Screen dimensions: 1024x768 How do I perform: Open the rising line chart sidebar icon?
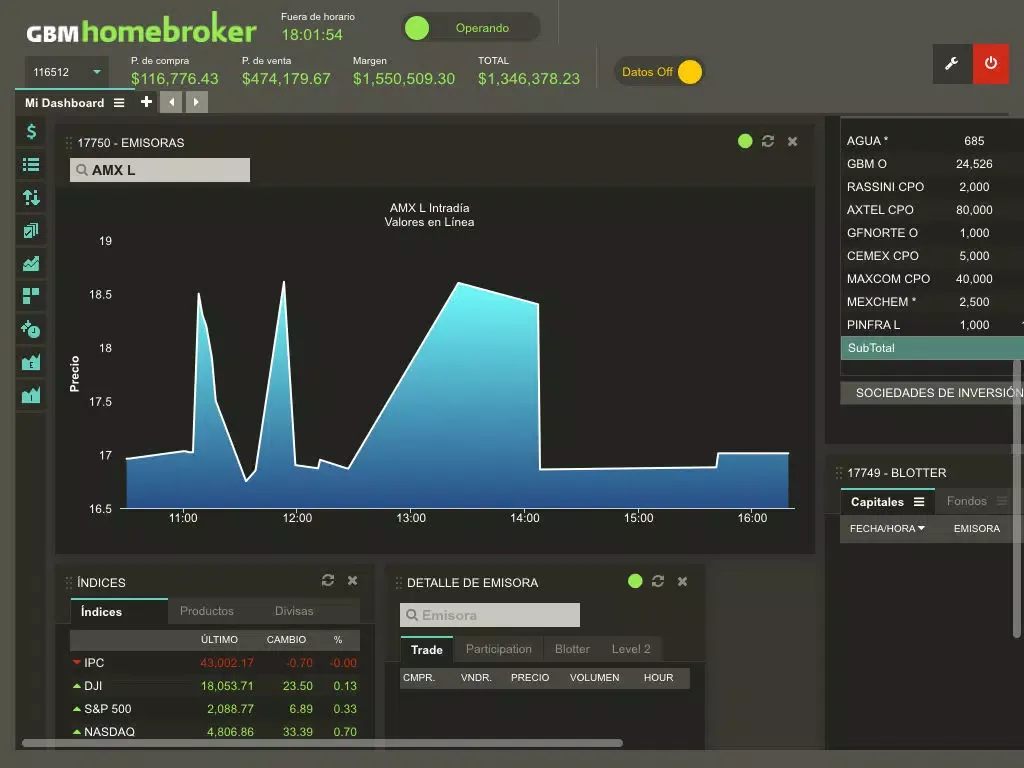click(31, 263)
